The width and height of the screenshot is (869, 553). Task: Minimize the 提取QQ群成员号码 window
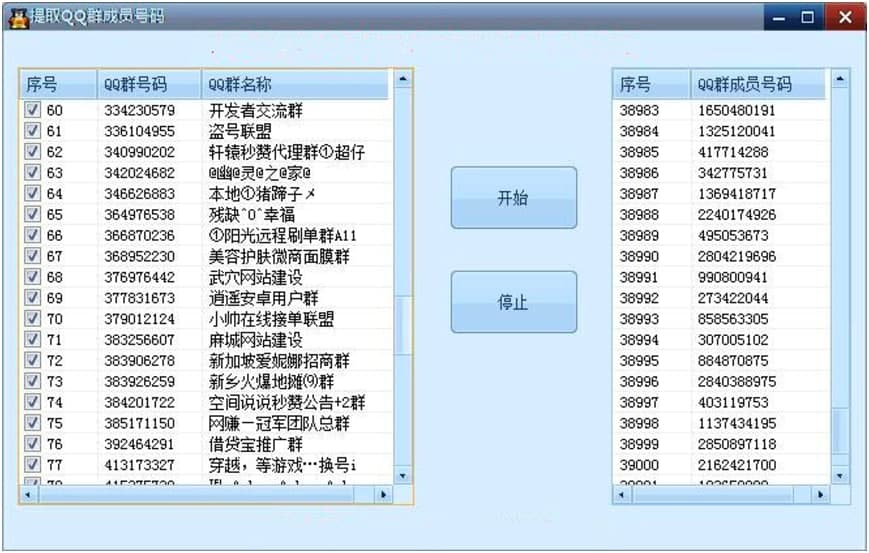(x=779, y=18)
